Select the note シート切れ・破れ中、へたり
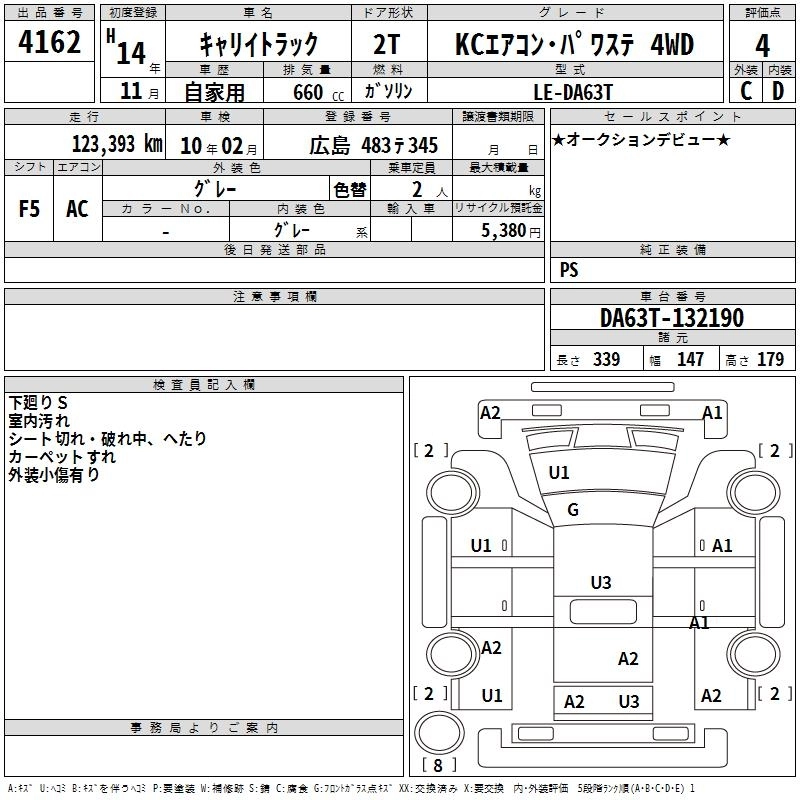The image size is (800, 800). click(107, 438)
